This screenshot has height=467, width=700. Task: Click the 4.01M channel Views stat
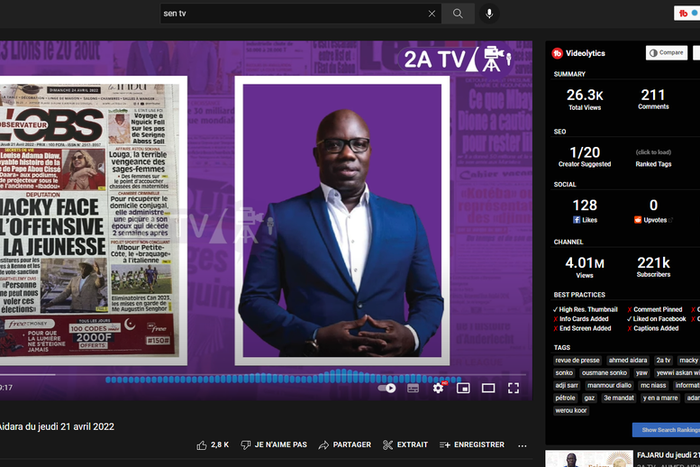point(584,267)
